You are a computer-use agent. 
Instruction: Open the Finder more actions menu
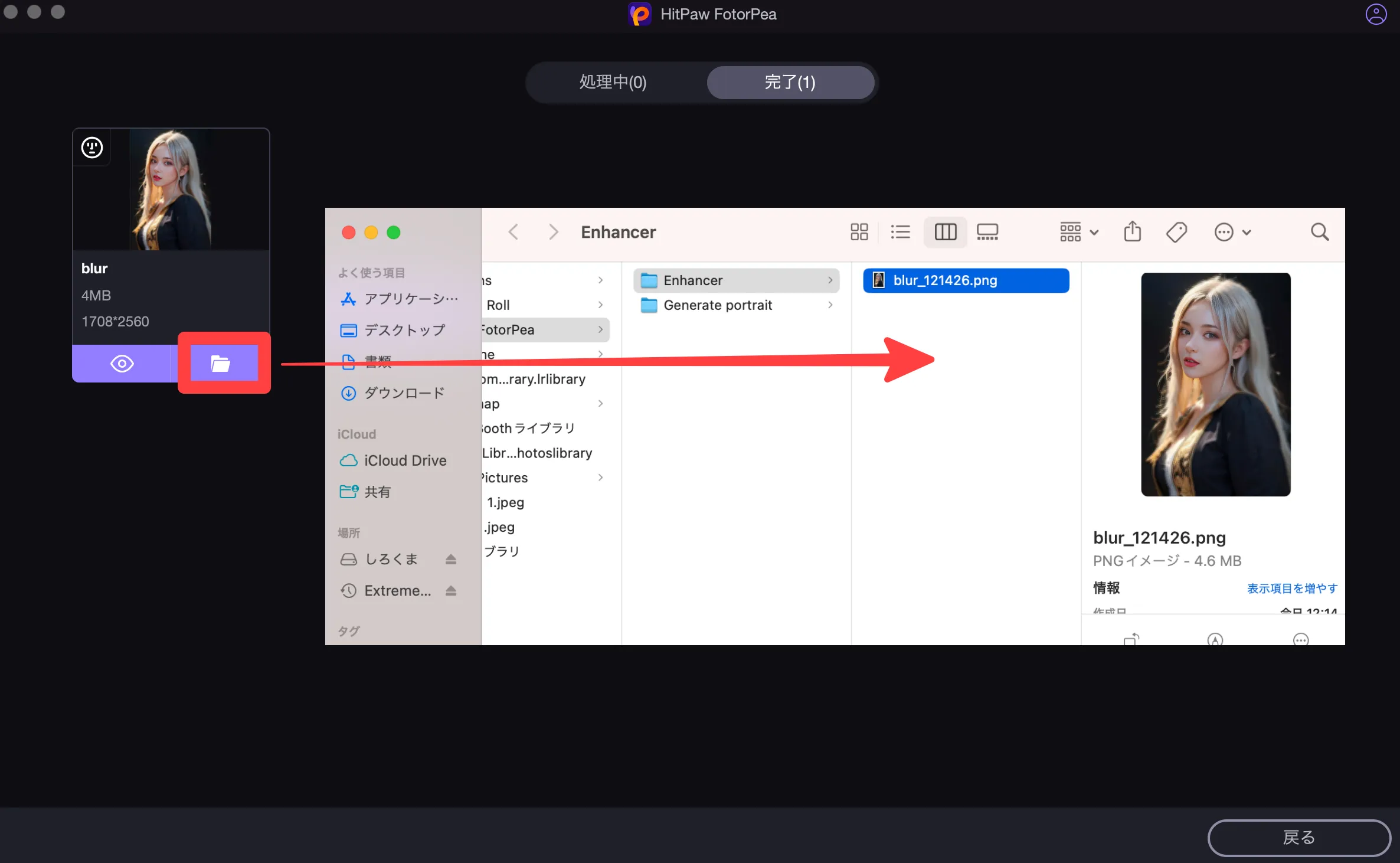[1232, 232]
